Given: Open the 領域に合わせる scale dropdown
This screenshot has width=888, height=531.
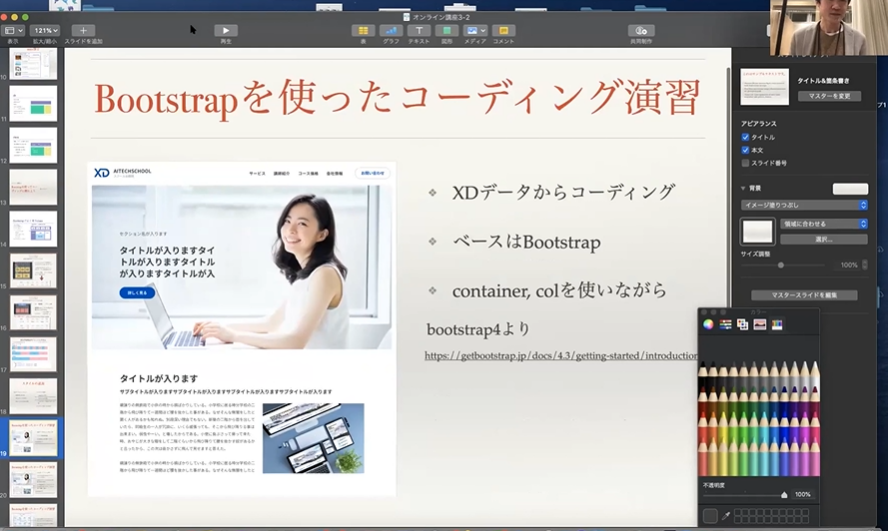Looking at the screenshot, I should pyautogui.click(x=824, y=224).
